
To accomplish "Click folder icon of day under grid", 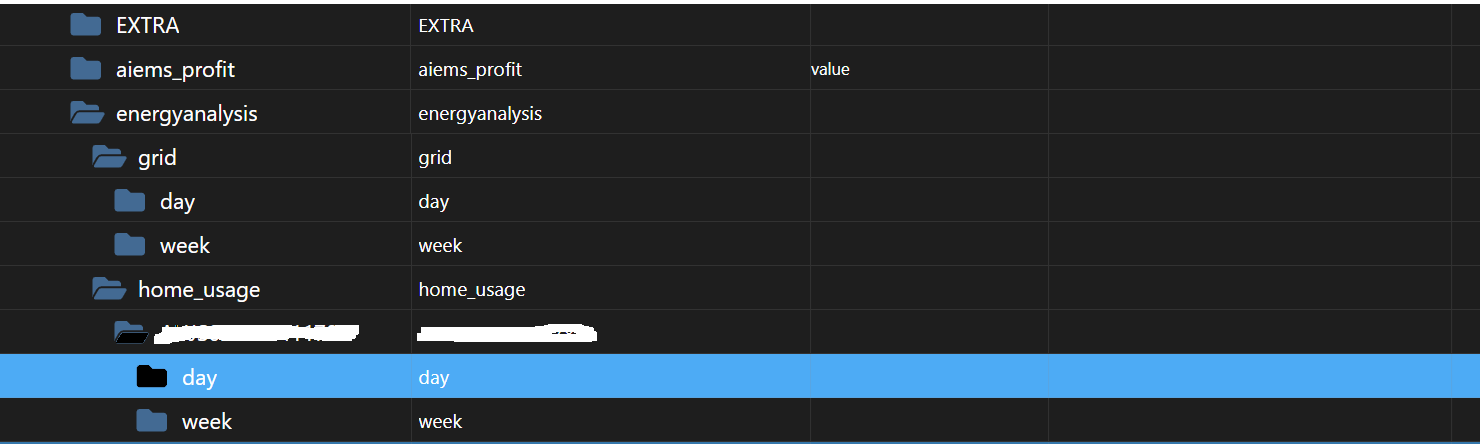I will (130, 201).
